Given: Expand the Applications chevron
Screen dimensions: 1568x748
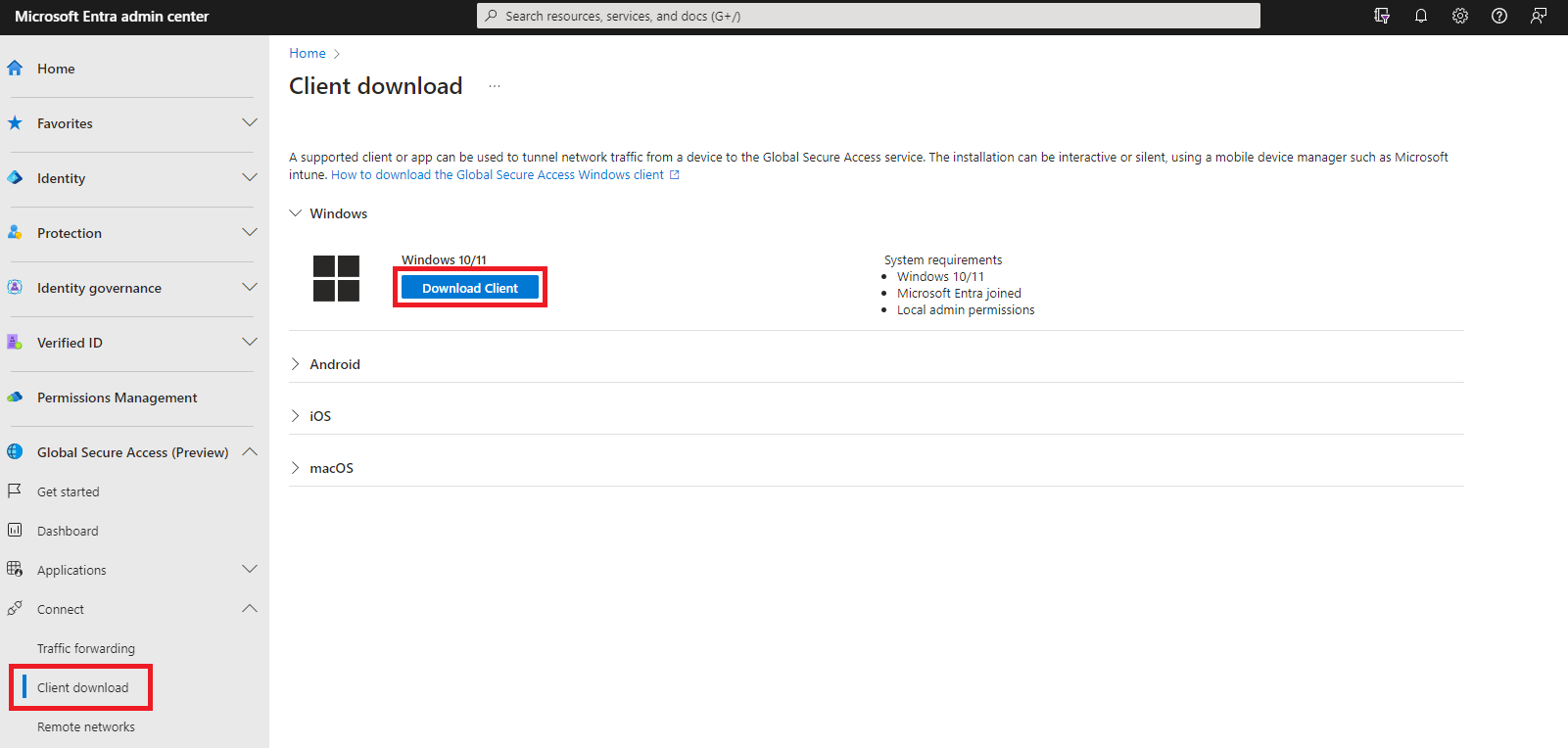Looking at the screenshot, I should pos(250,570).
